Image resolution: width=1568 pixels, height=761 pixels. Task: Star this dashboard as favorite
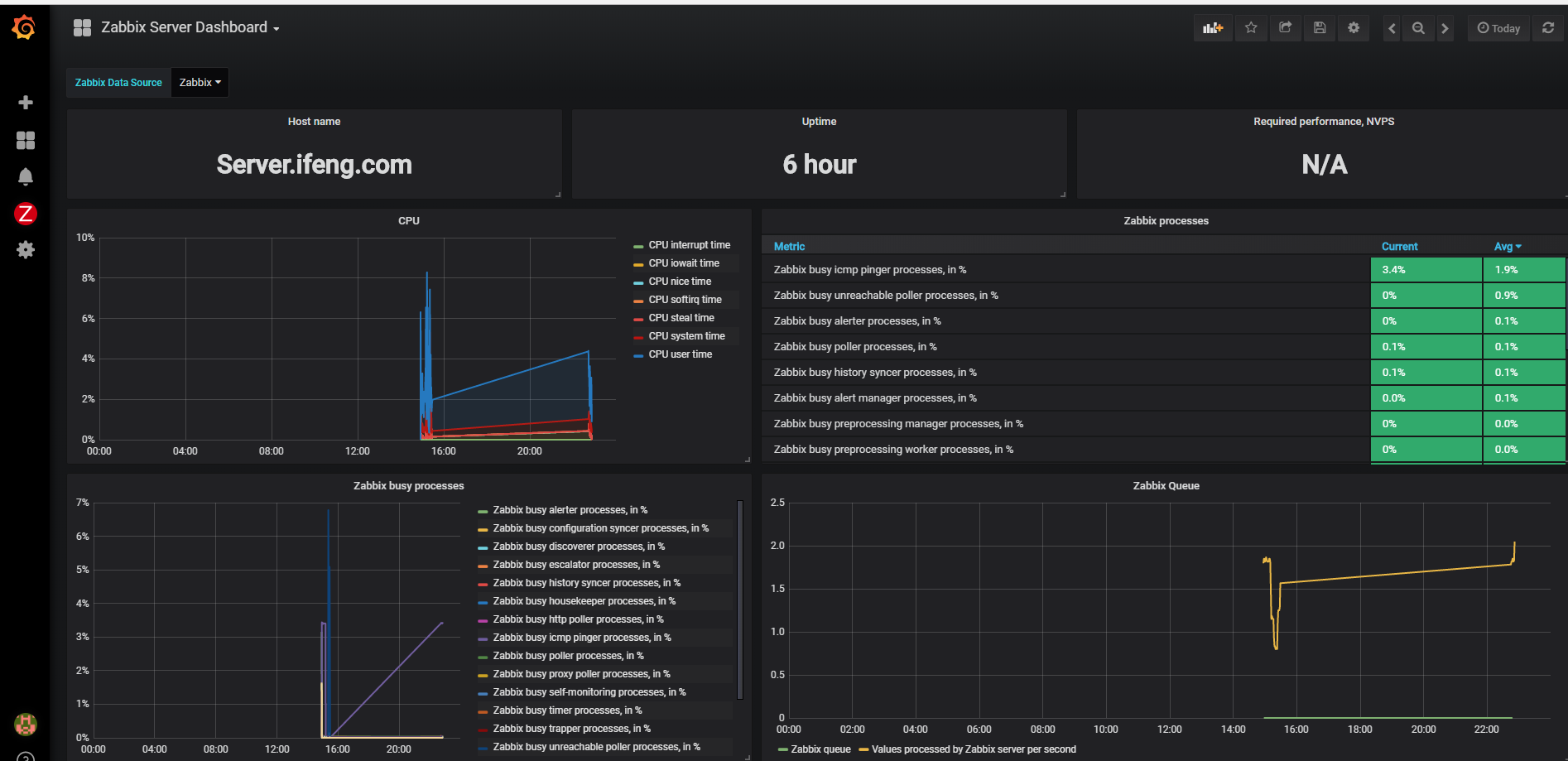click(1251, 28)
